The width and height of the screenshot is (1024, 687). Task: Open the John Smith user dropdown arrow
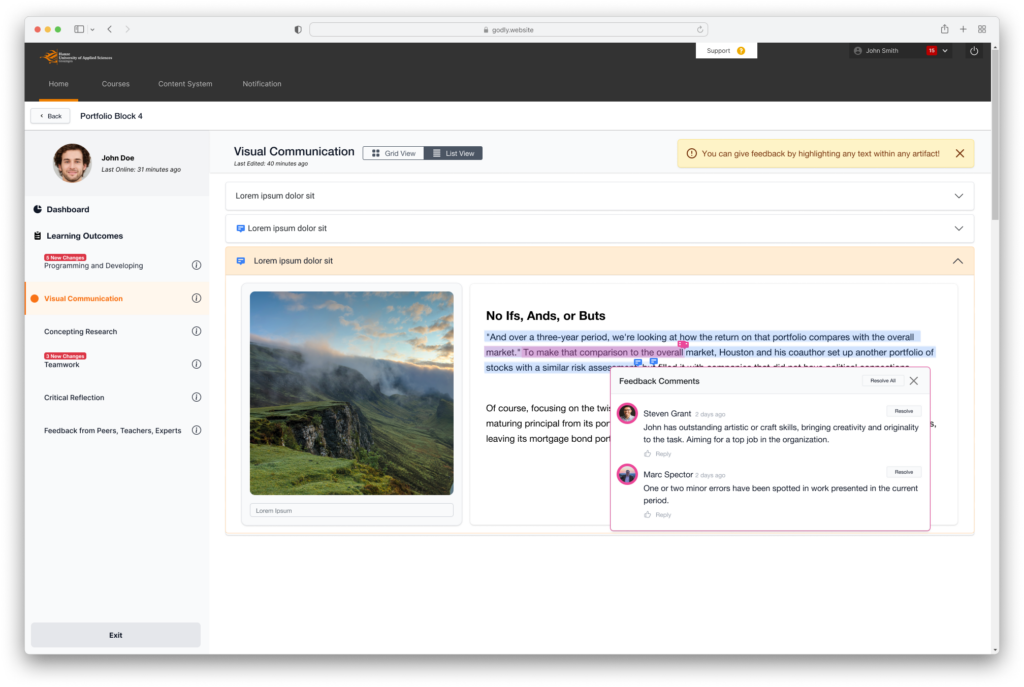[945, 51]
